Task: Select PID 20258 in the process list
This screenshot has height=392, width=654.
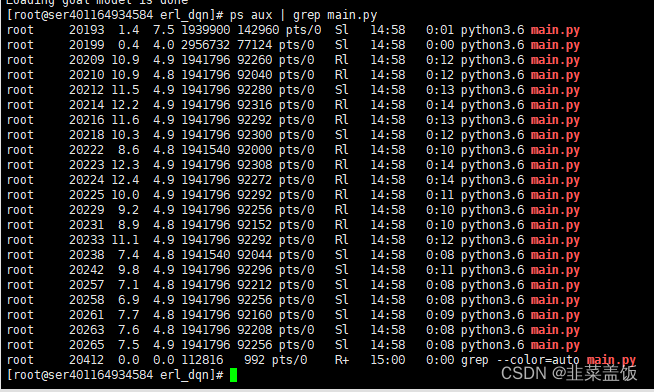Action: (x=86, y=300)
